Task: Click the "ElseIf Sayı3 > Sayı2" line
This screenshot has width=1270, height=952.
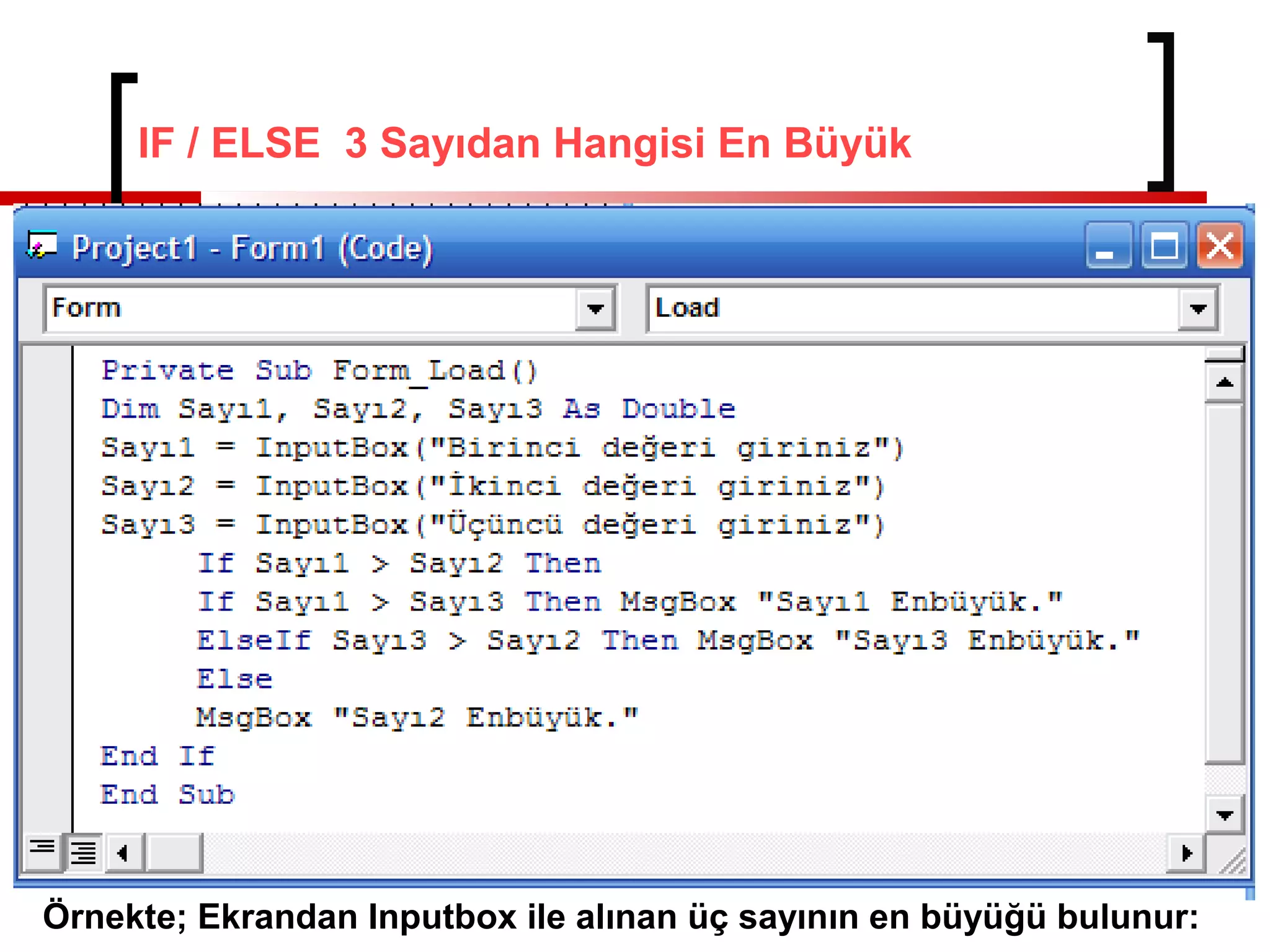Action: [x=668, y=640]
